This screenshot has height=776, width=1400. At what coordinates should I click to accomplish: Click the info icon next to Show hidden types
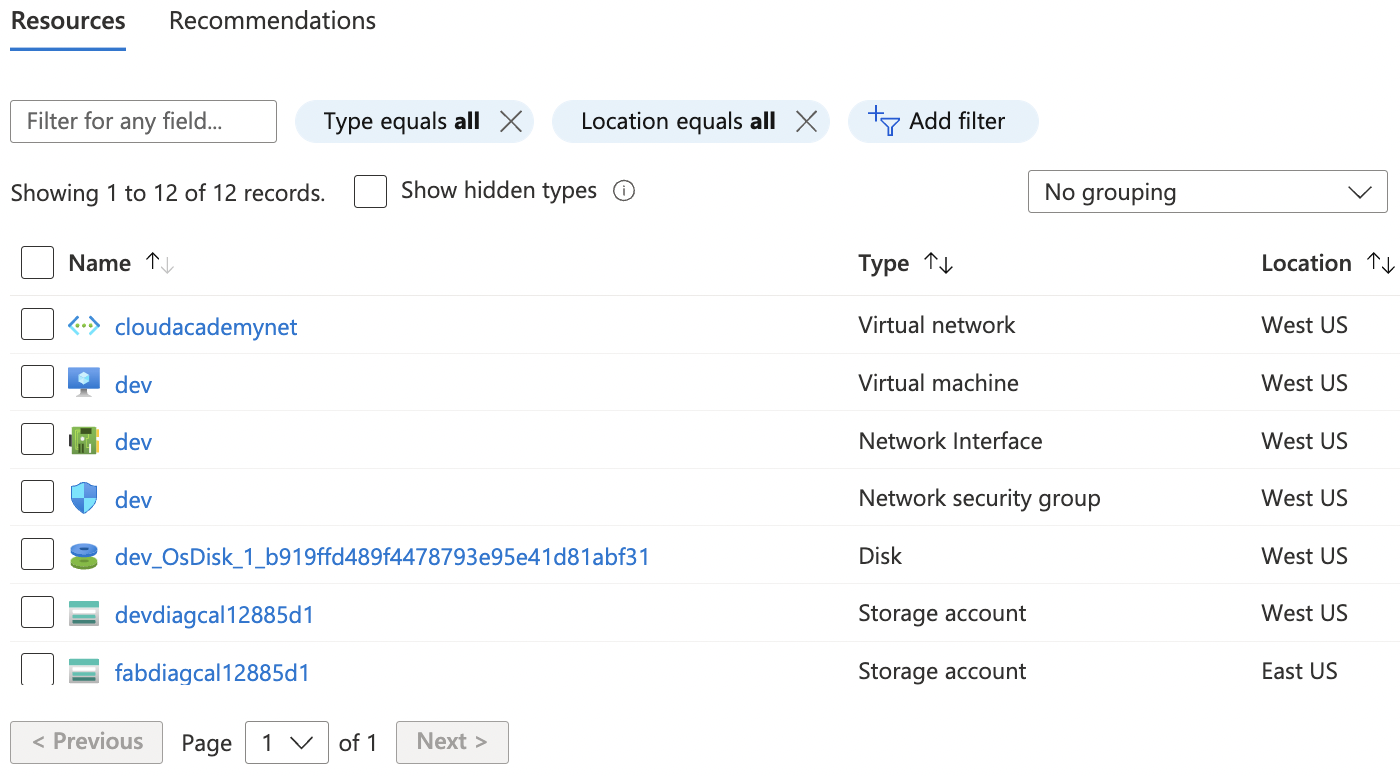tap(624, 191)
